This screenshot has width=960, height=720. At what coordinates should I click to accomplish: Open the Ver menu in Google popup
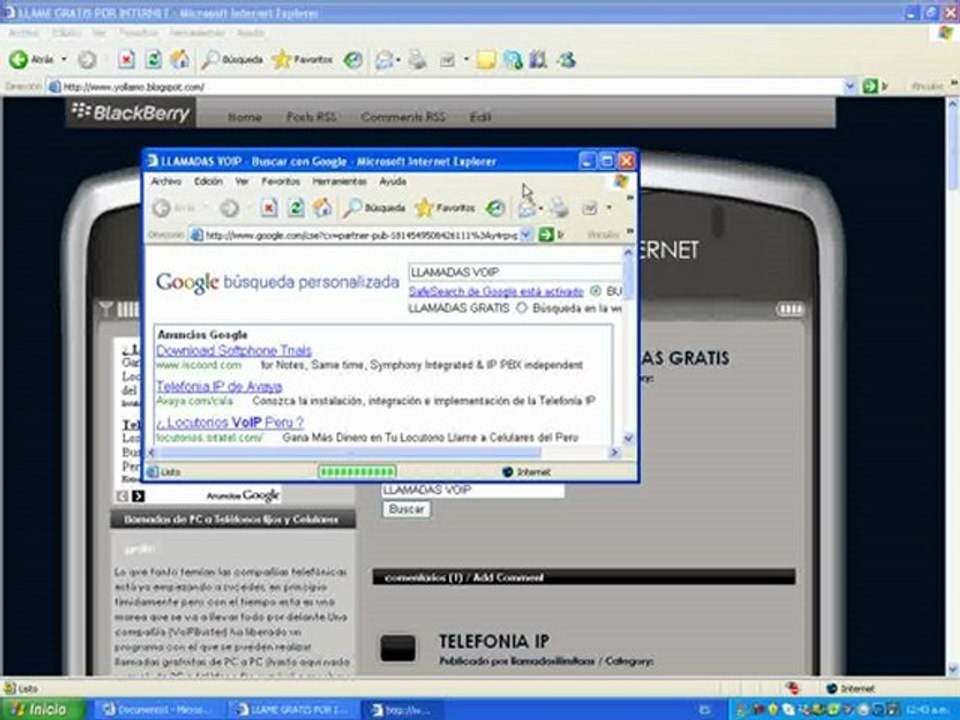click(242, 181)
